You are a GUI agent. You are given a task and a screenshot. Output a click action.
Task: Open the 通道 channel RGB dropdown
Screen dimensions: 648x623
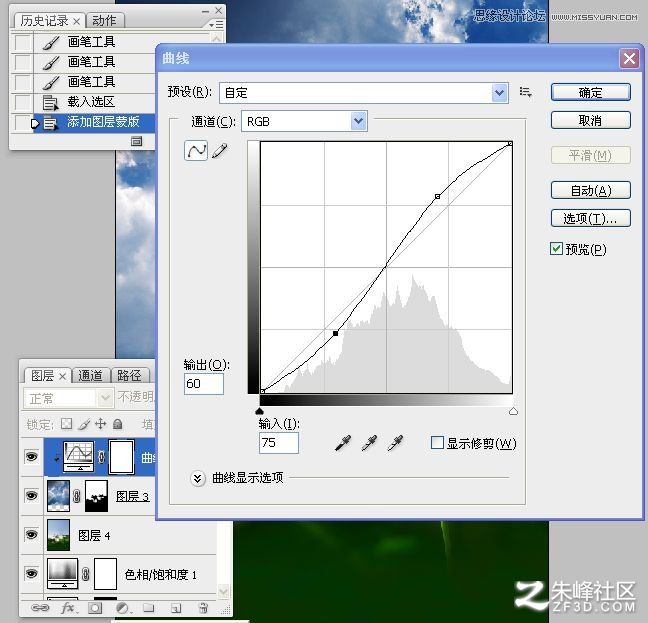[x=358, y=121]
